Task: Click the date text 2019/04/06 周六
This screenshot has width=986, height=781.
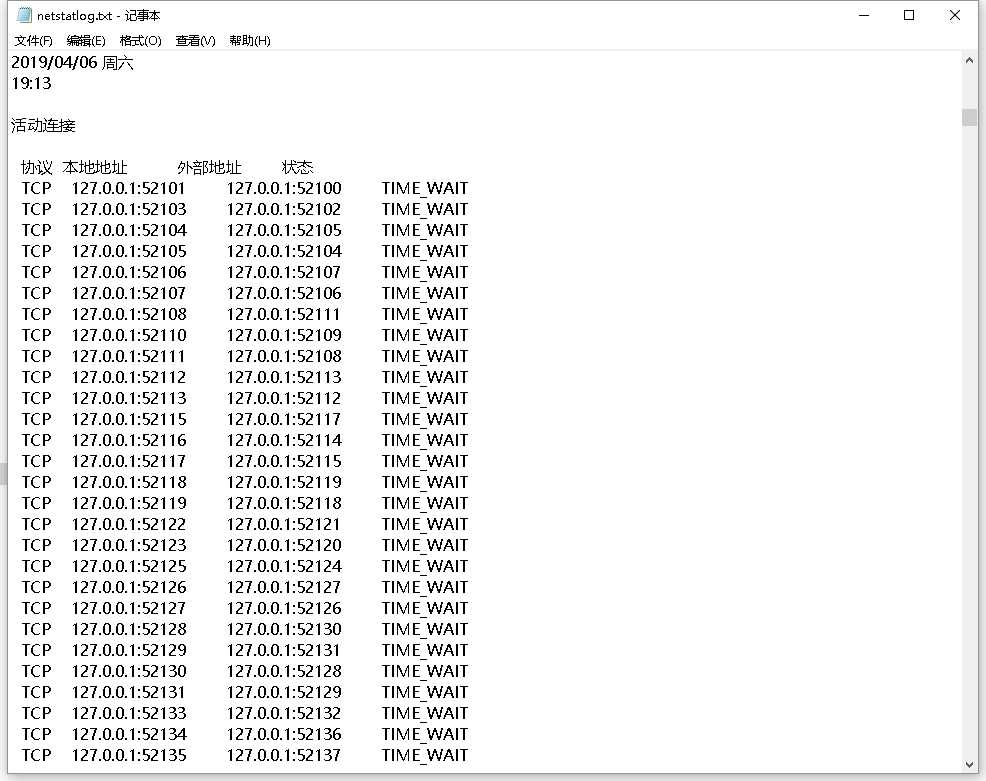Action: (x=72, y=63)
